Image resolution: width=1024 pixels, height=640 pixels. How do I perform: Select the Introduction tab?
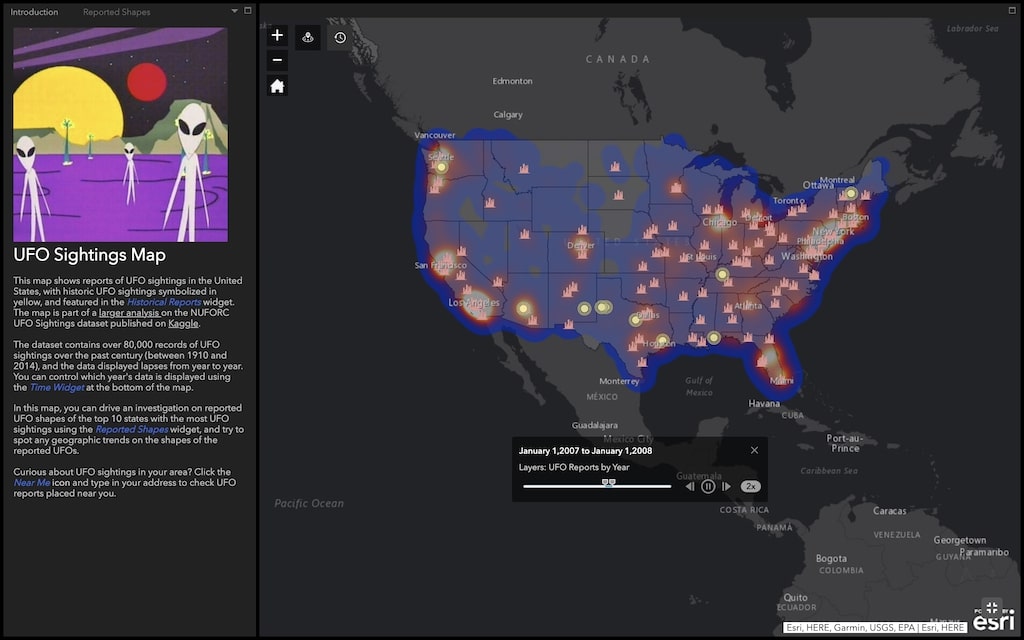[34, 11]
